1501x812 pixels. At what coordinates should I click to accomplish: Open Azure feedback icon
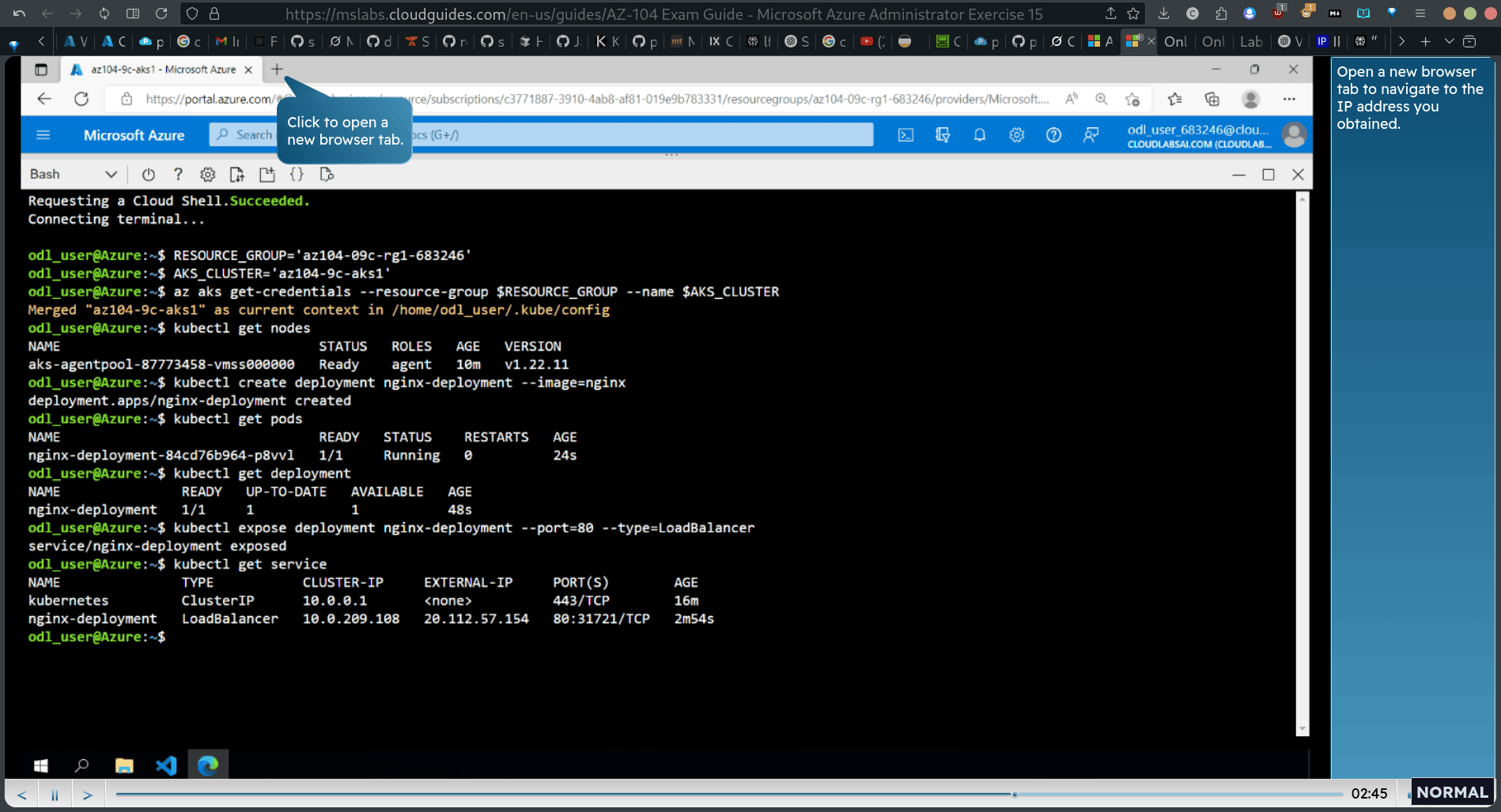click(1091, 135)
